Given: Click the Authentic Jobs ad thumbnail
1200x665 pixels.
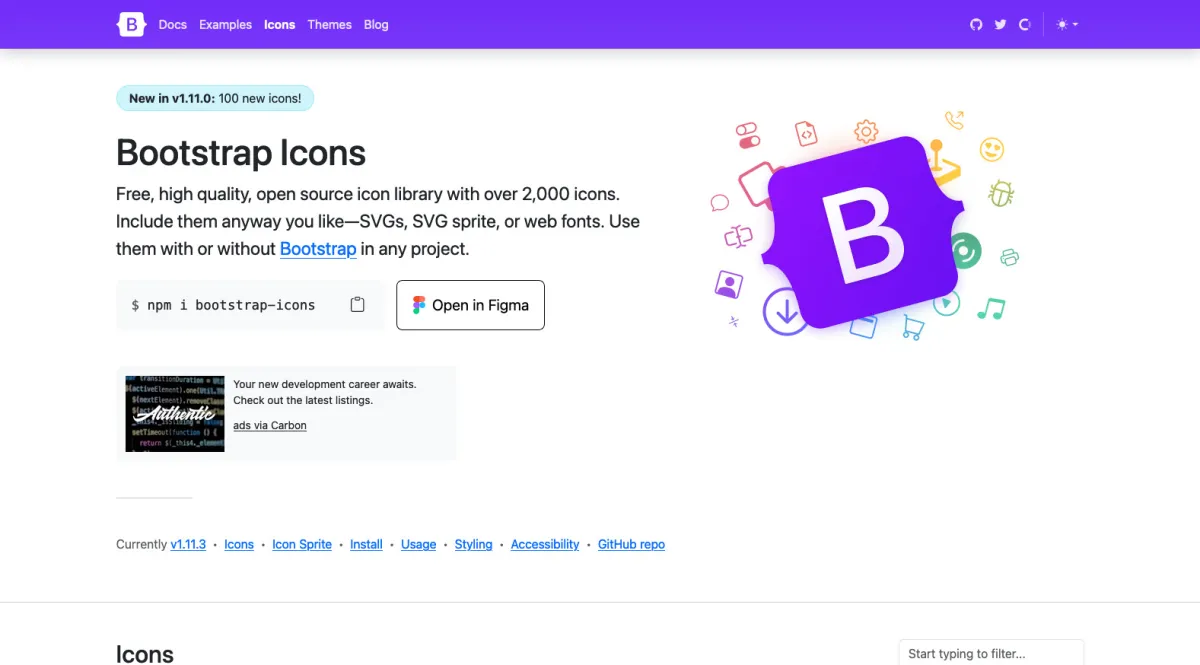Looking at the screenshot, I should (x=175, y=413).
